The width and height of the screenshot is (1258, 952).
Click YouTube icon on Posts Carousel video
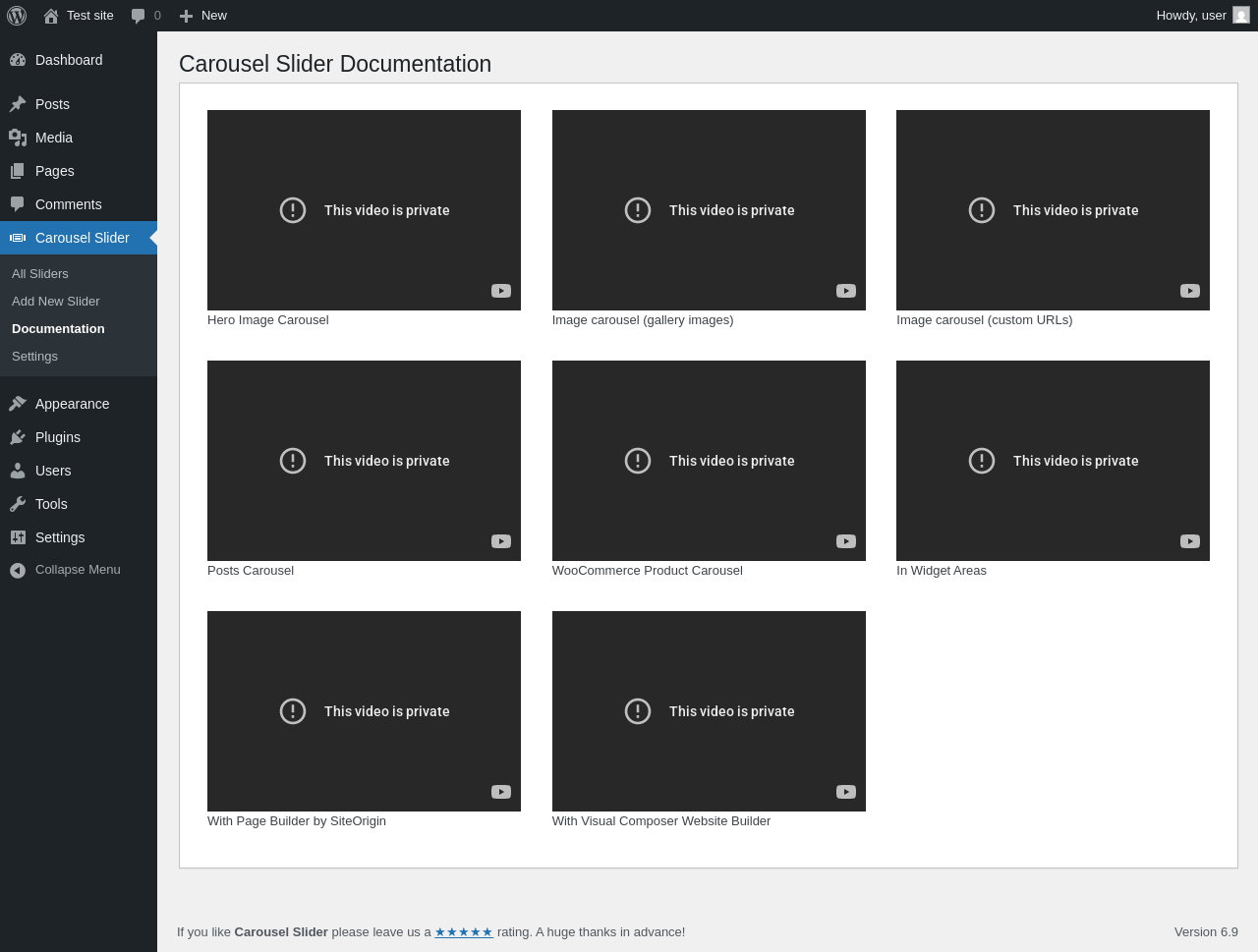[x=501, y=541]
